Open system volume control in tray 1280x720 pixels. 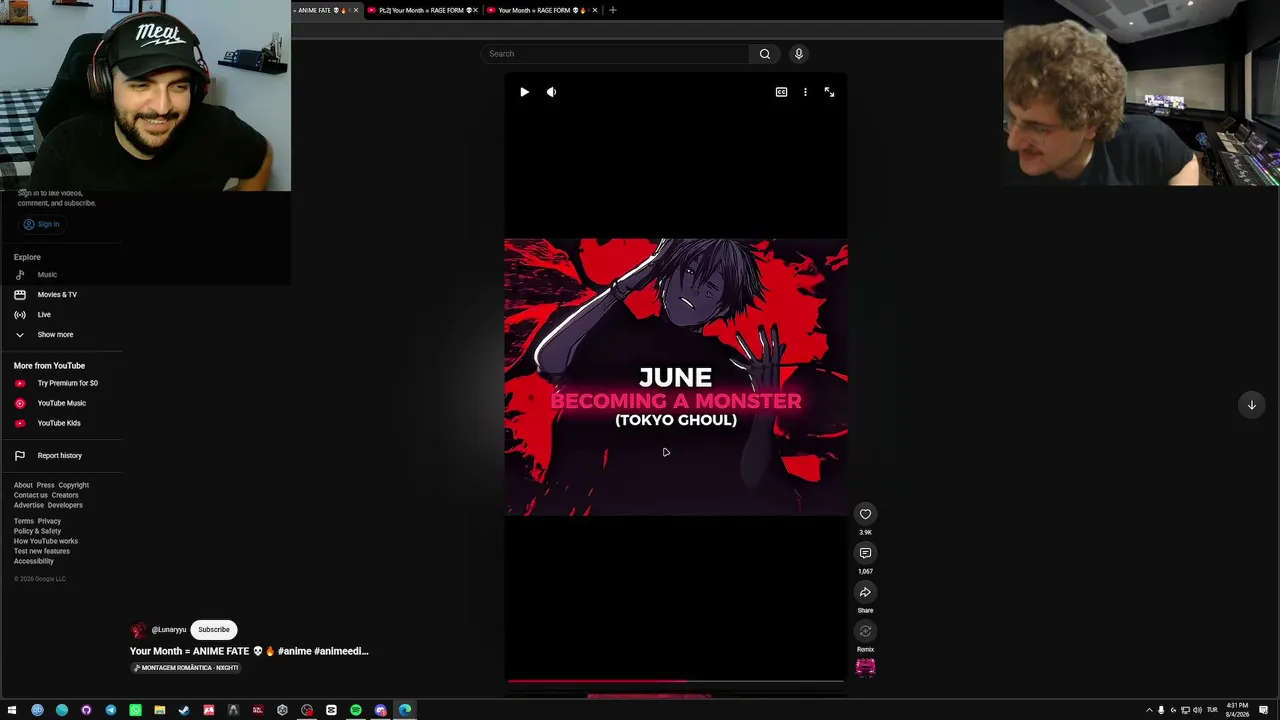tap(1197, 710)
